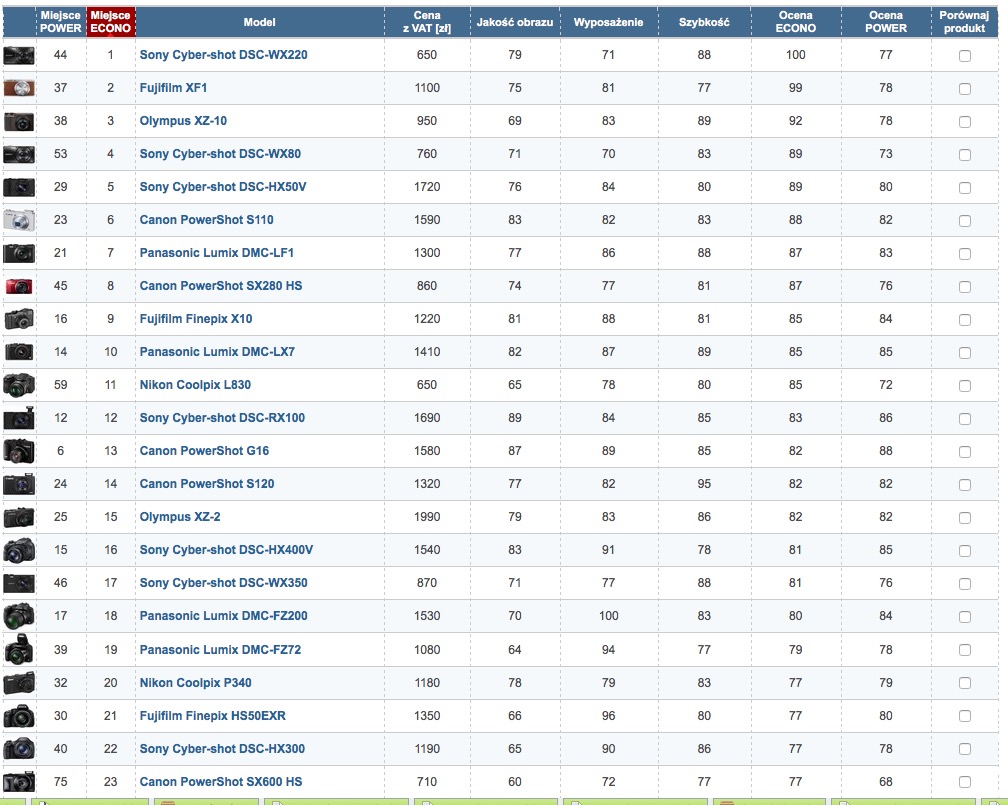Click Ocena ECONO value 100 for DSC-WX220
Screen dimensions: 1008x805
coord(795,55)
